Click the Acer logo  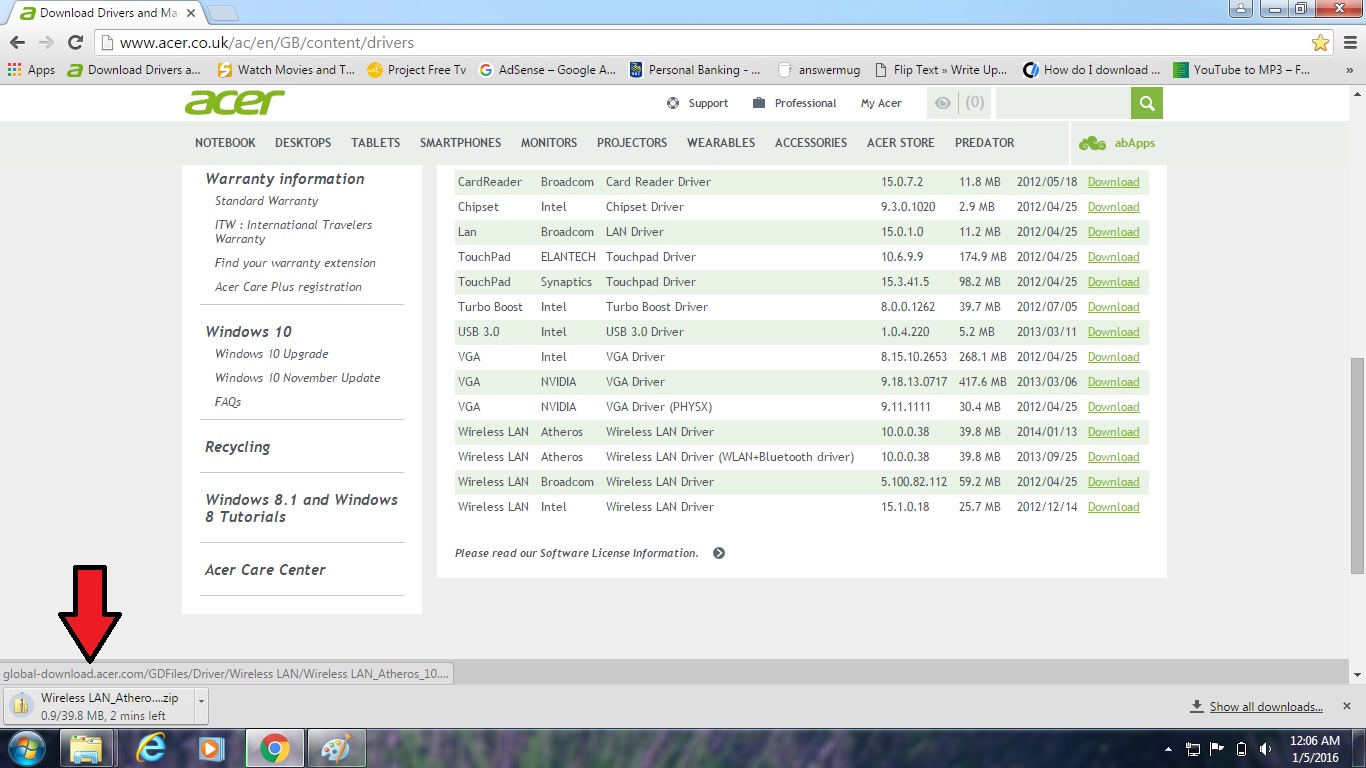tap(235, 102)
